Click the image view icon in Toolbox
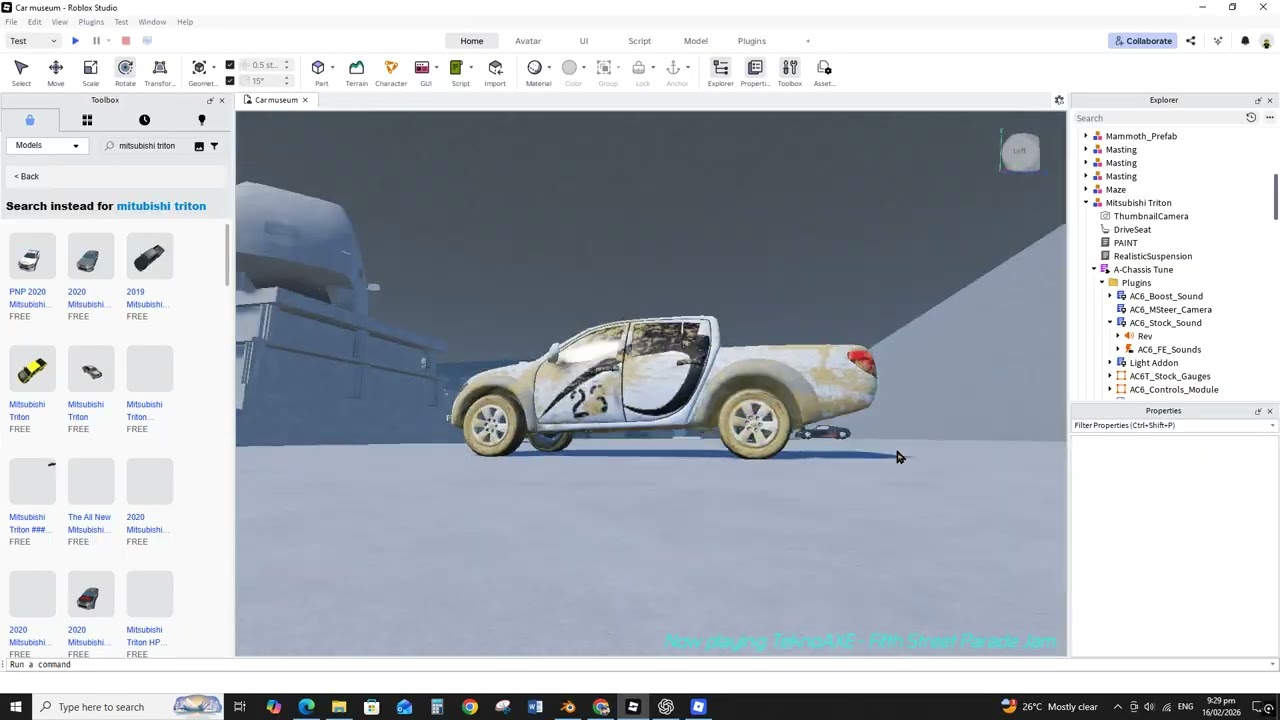Screen dimensions: 1280x720 [x=199, y=146]
